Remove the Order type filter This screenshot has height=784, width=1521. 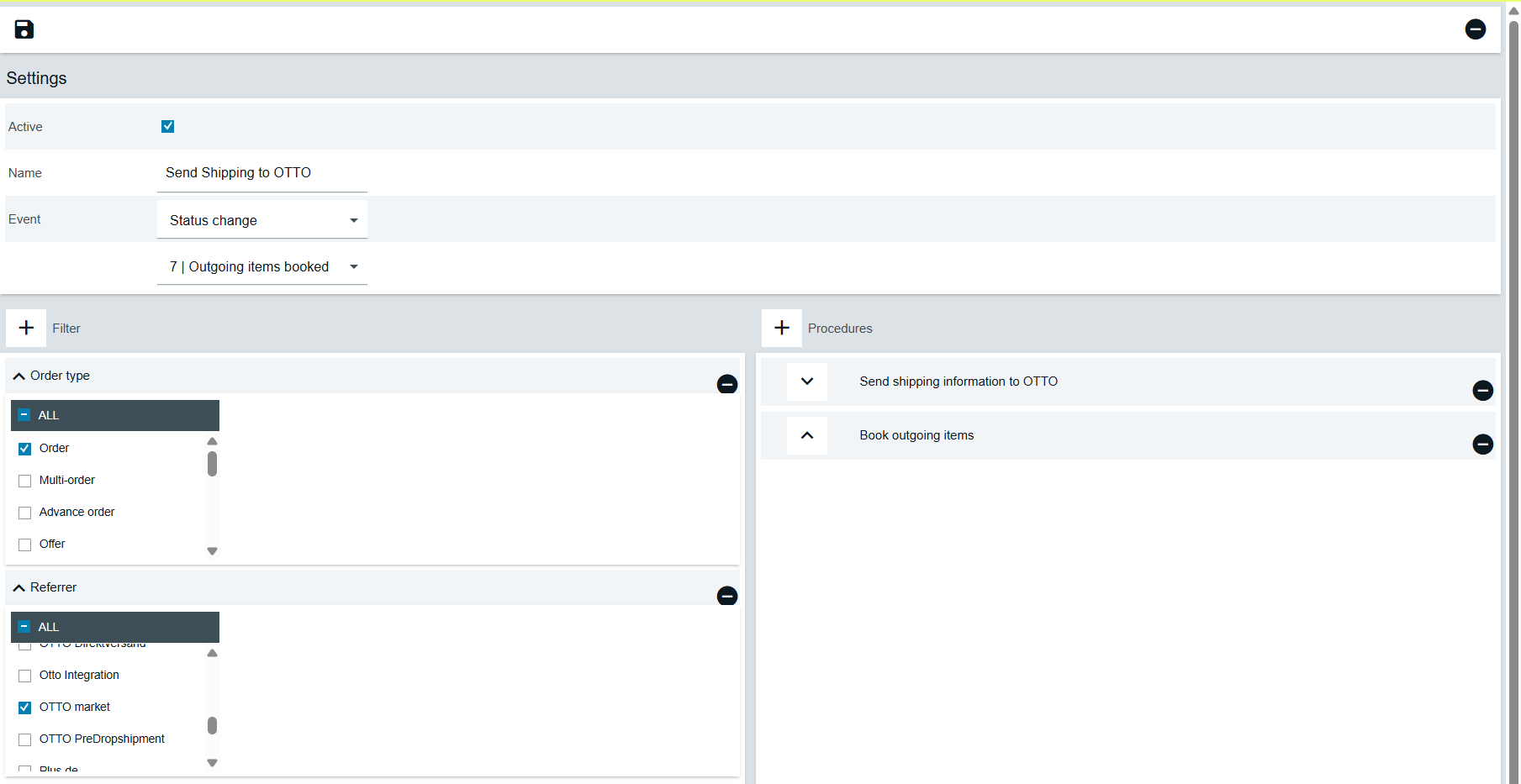point(726,384)
